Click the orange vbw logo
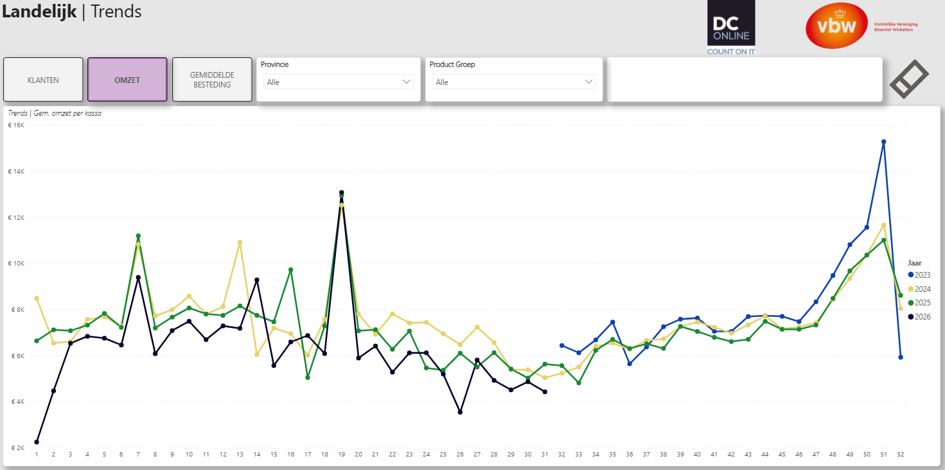The width and height of the screenshot is (945, 470). click(x=836, y=25)
